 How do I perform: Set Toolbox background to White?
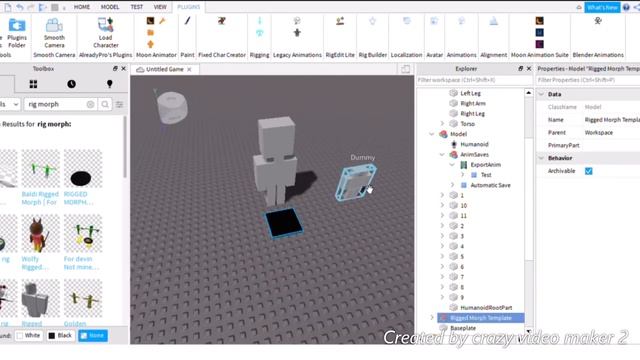(29, 336)
